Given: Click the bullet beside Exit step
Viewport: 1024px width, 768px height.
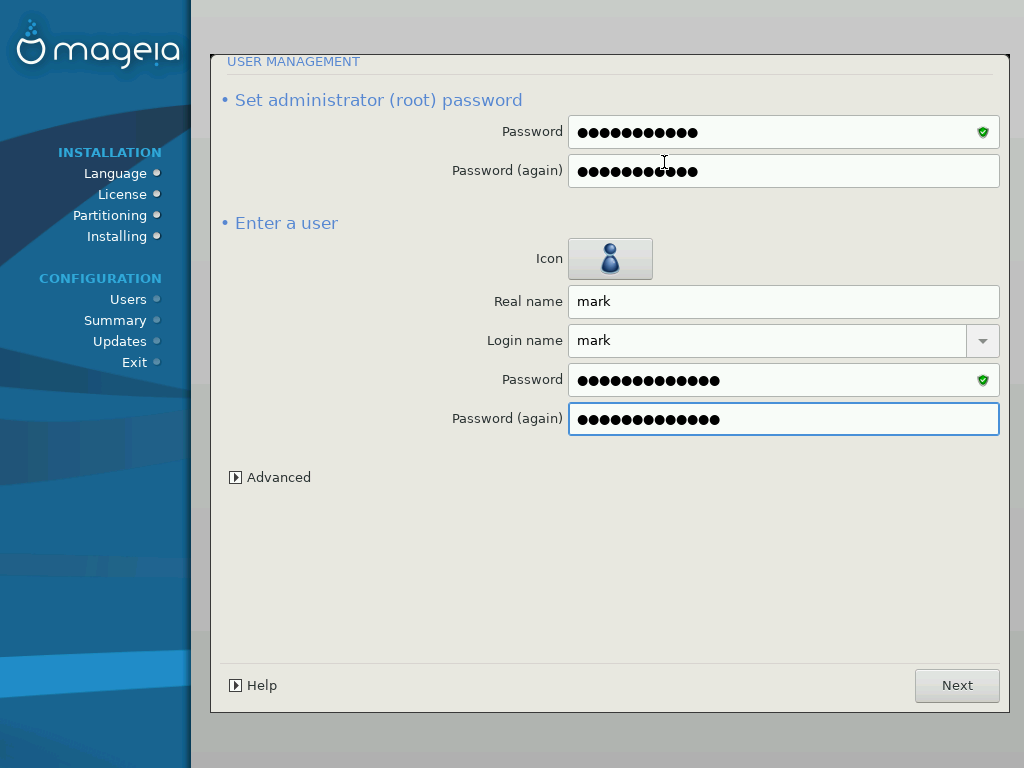Looking at the screenshot, I should (x=157, y=362).
